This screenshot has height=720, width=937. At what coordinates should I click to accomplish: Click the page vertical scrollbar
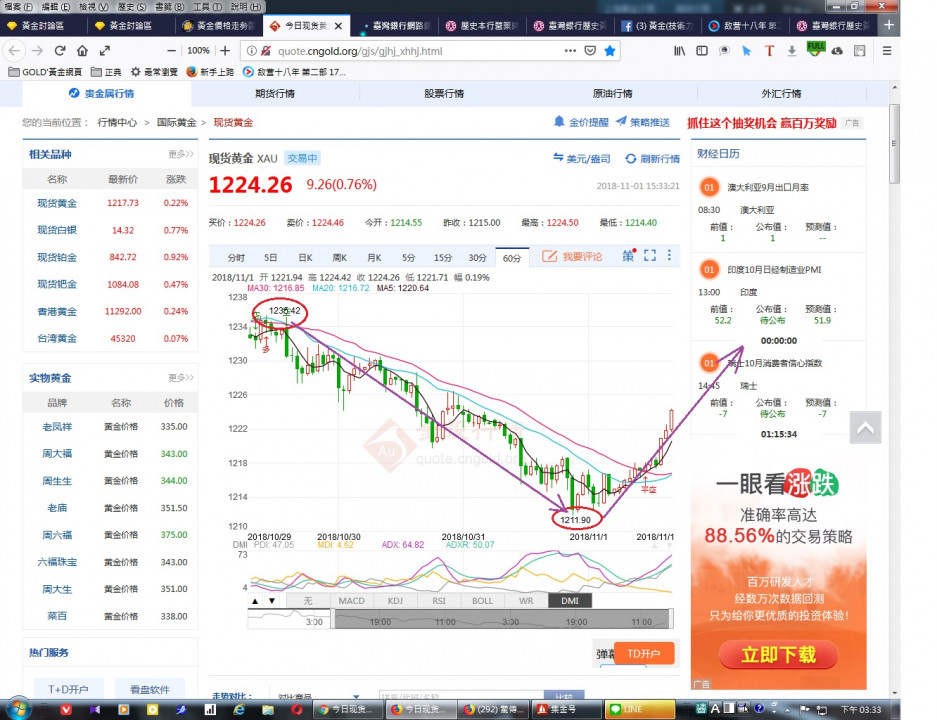coord(894,143)
